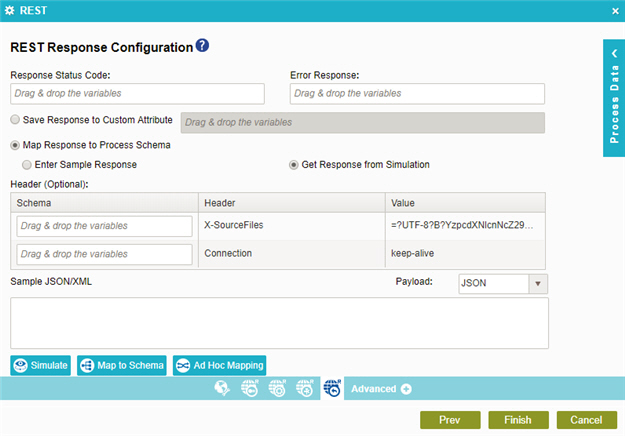Open the REST response step with return arrow icon

pyautogui.click(x=332, y=388)
